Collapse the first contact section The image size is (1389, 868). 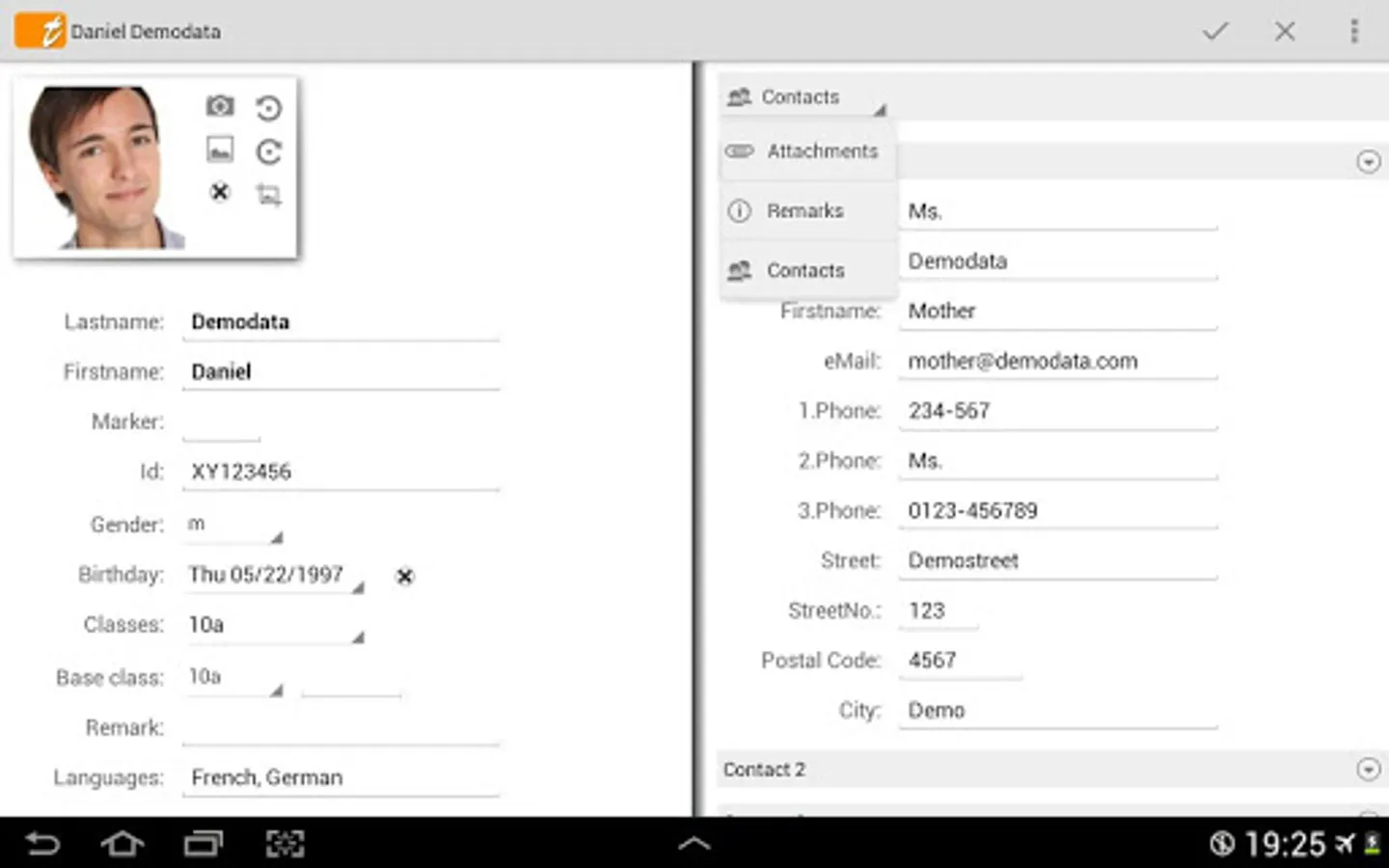click(1368, 161)
